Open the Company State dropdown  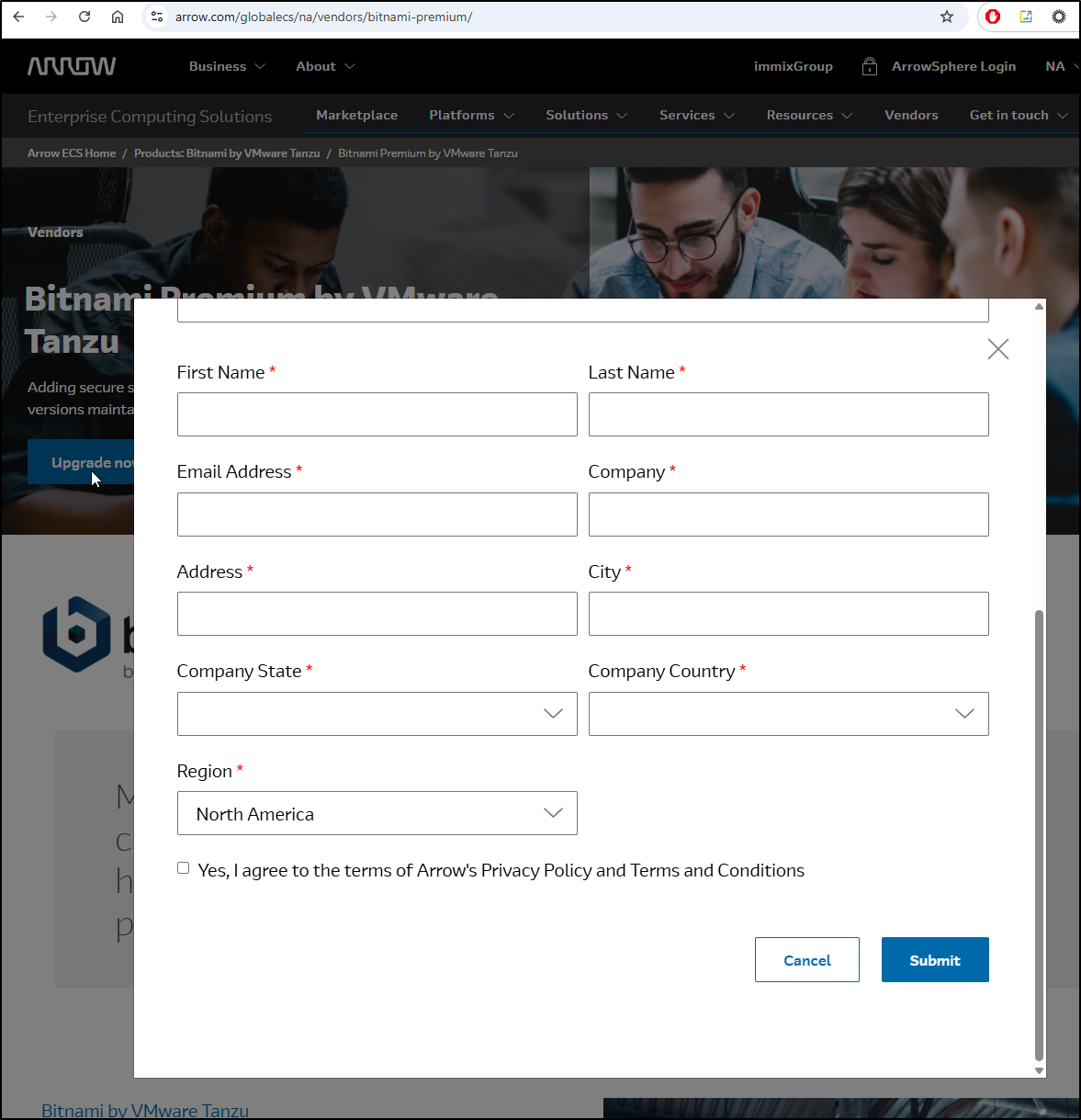point(377,714)
